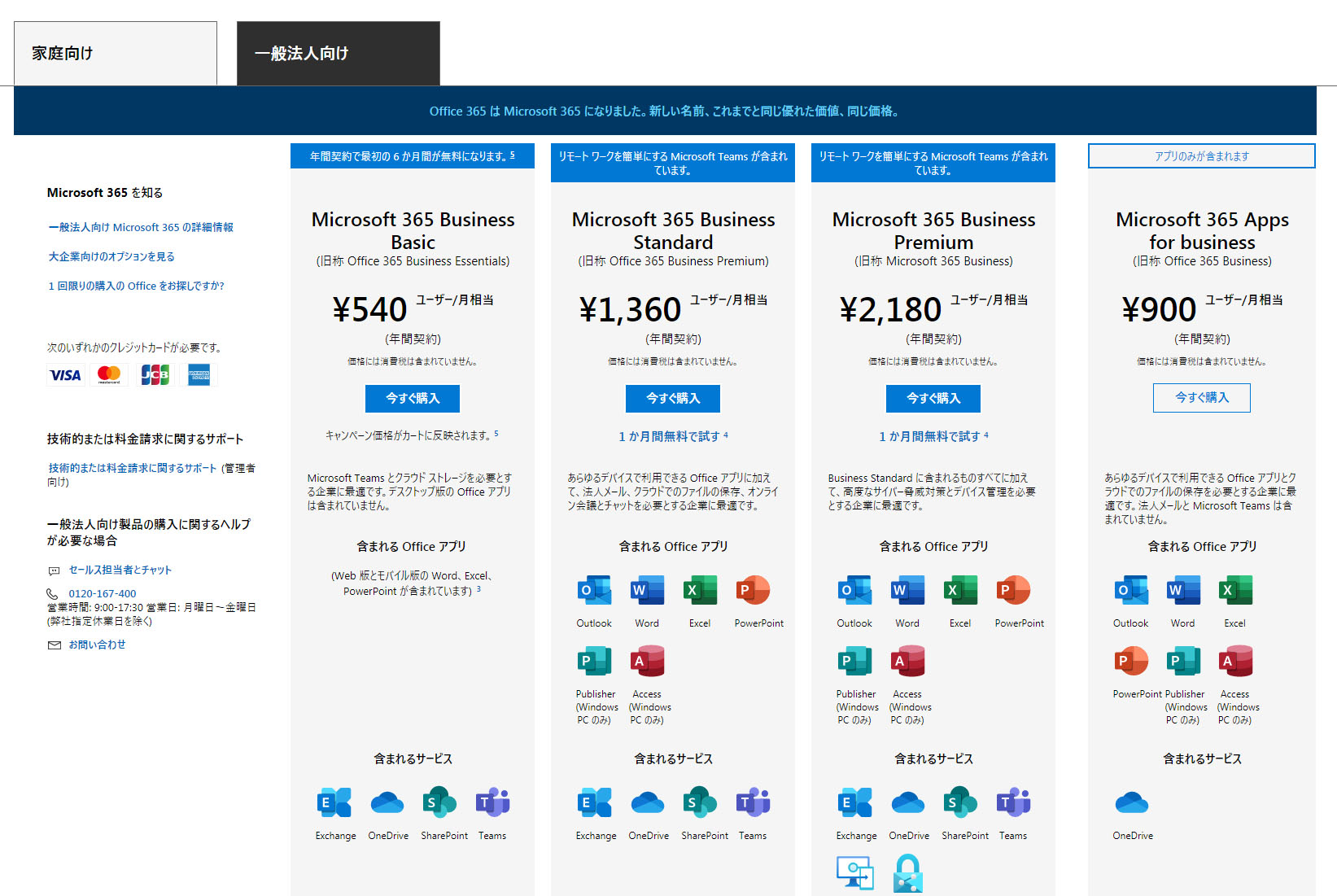Click Word icon in Apps for business
The width and height of the screenshot is (1337, 896).
pos(1183,590)
